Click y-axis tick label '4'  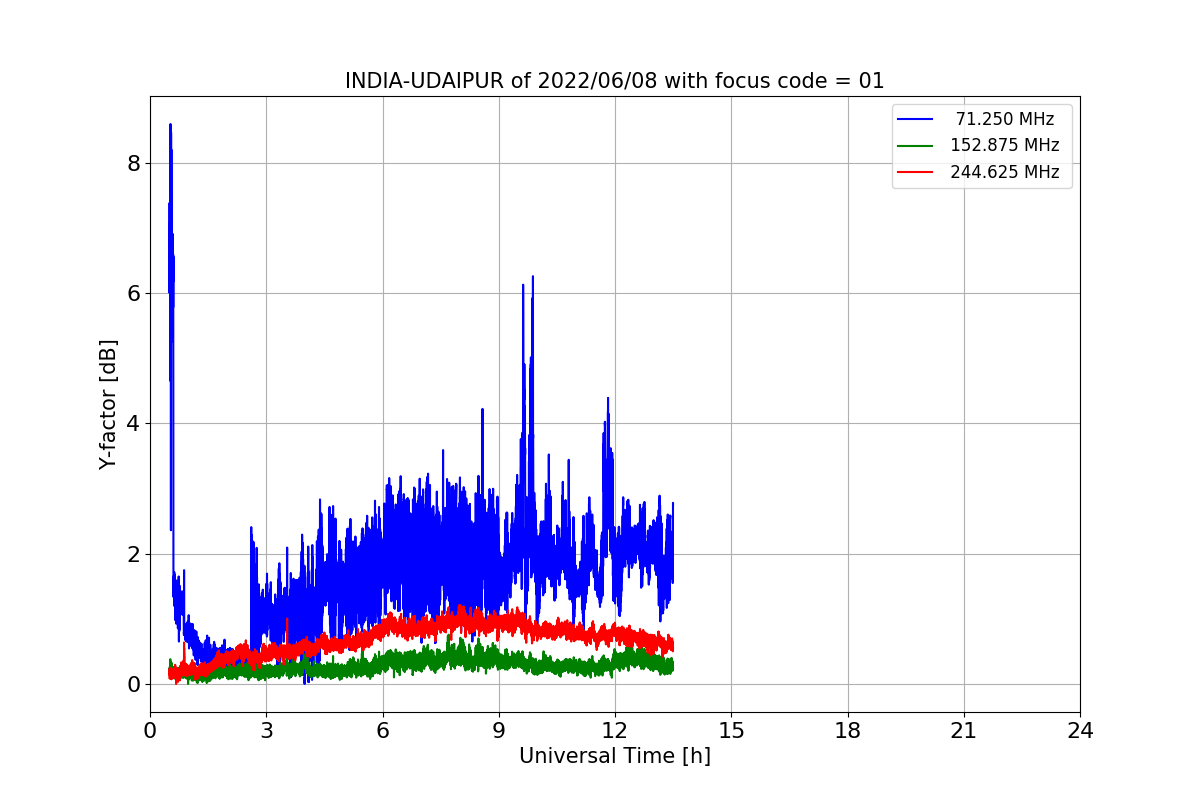click(x=134, y=423)
